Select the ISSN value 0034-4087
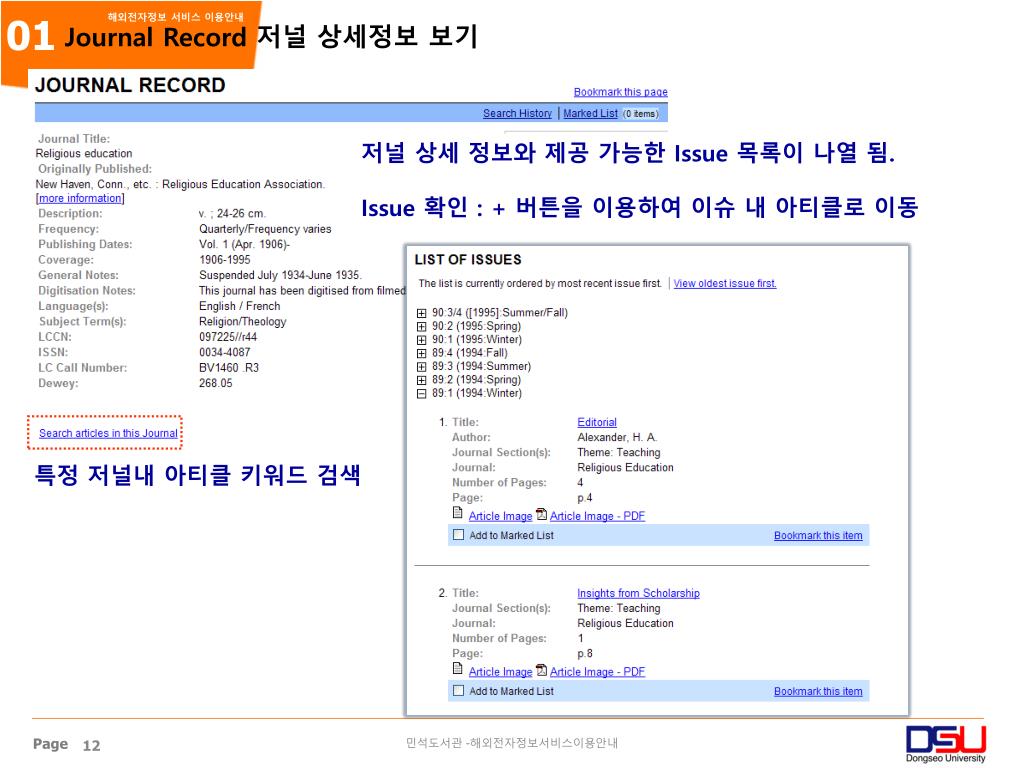 (x=225, y=353)
